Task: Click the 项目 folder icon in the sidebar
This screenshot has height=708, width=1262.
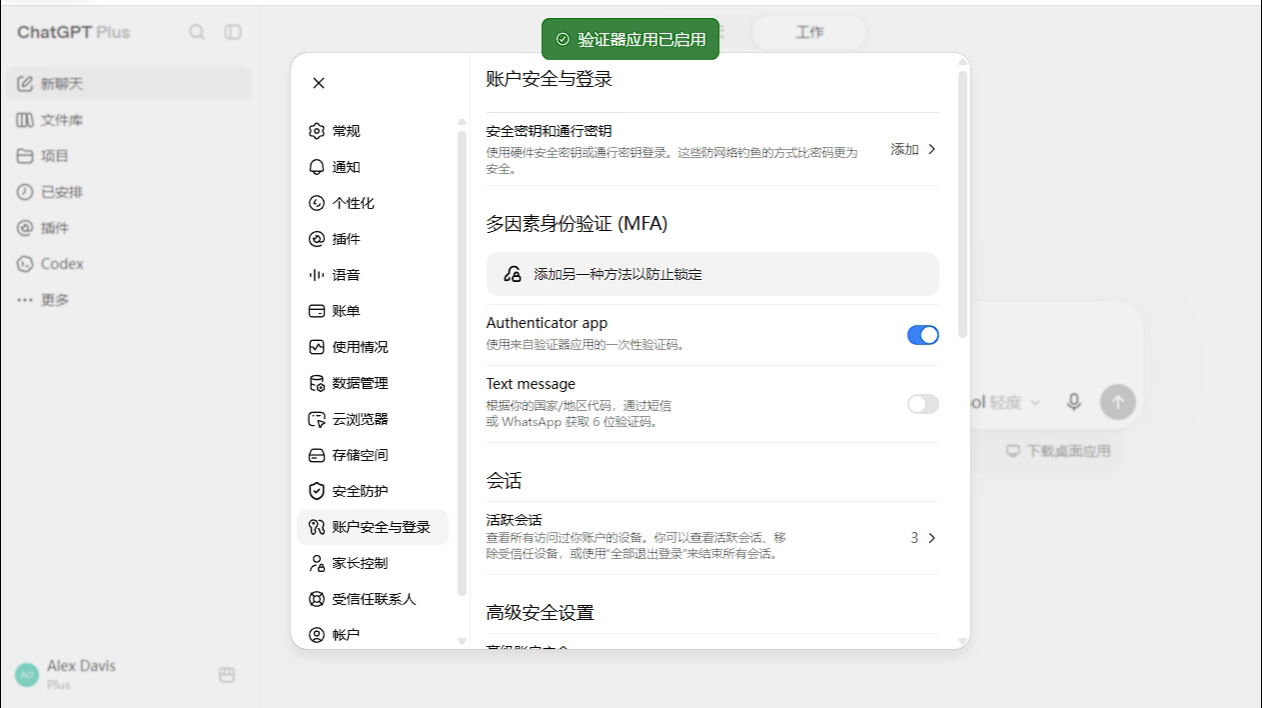Action: [x=25, y=156]
